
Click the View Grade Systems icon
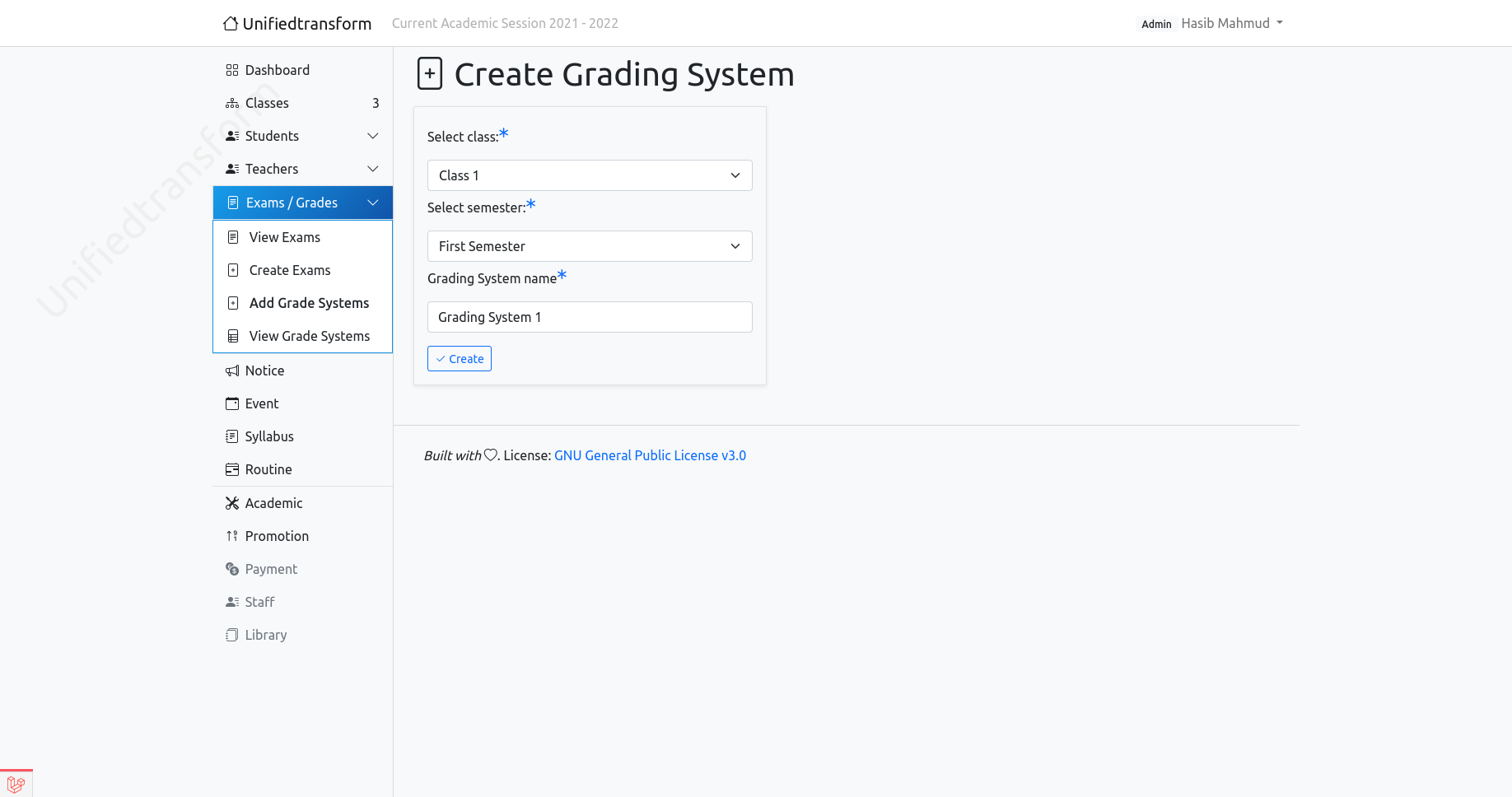click(233, 336)
